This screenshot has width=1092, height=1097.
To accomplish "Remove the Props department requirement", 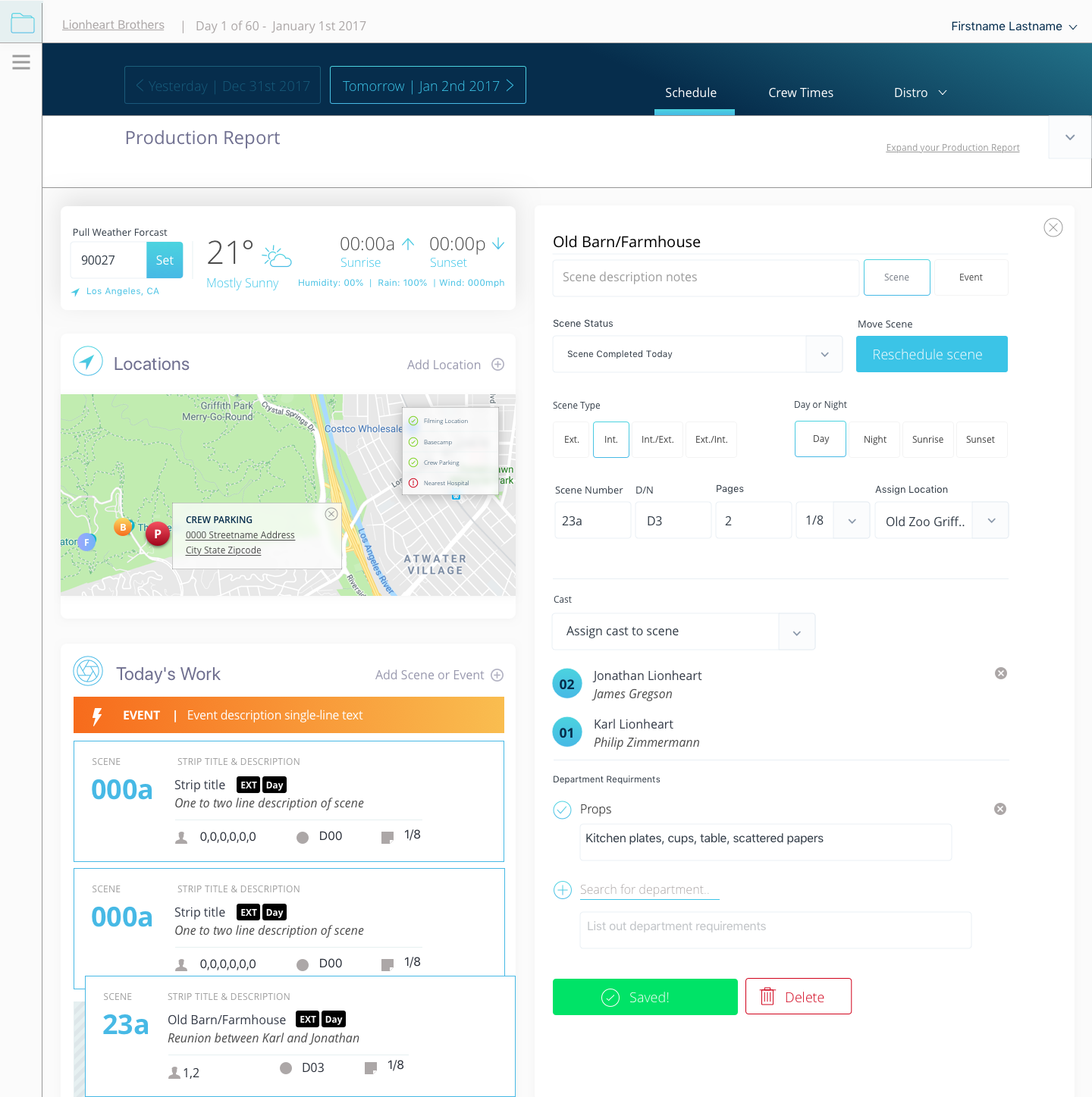I will point(1000,809).
